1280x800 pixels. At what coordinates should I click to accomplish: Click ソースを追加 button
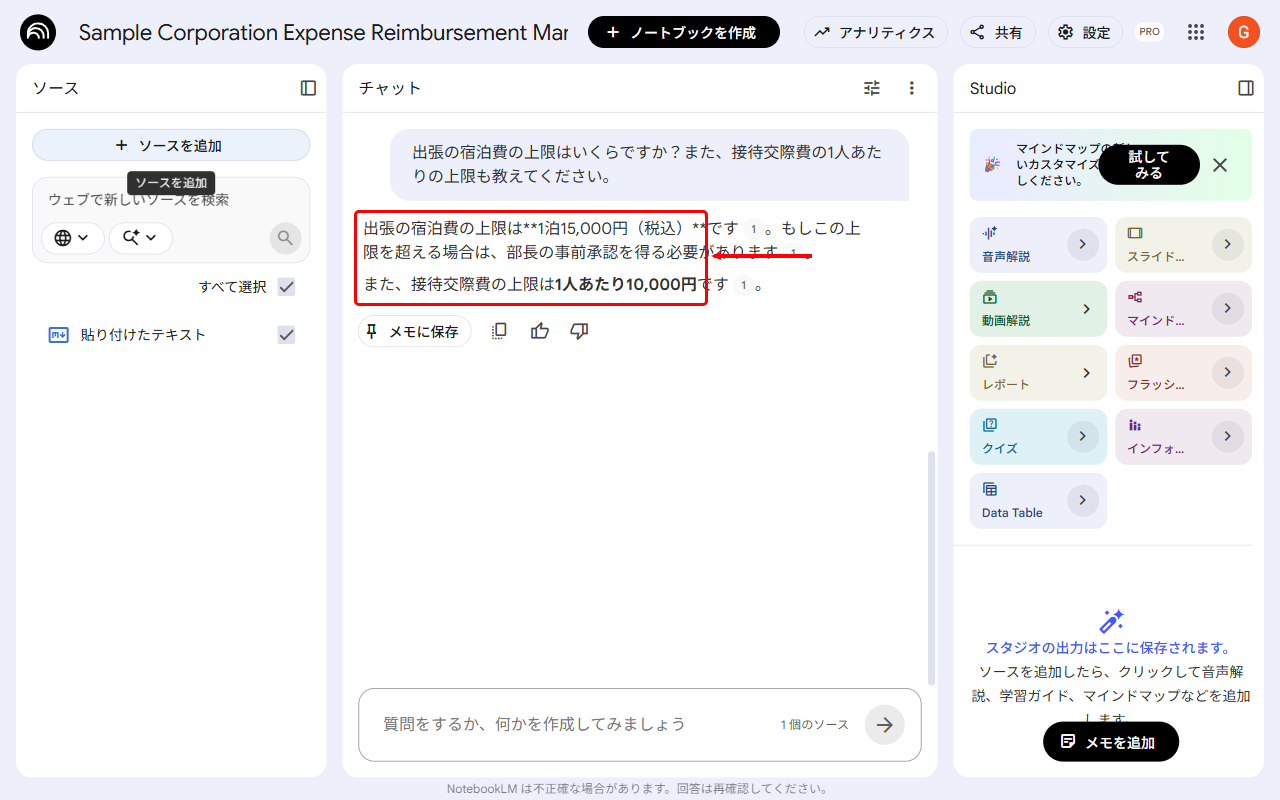point(171,145)
